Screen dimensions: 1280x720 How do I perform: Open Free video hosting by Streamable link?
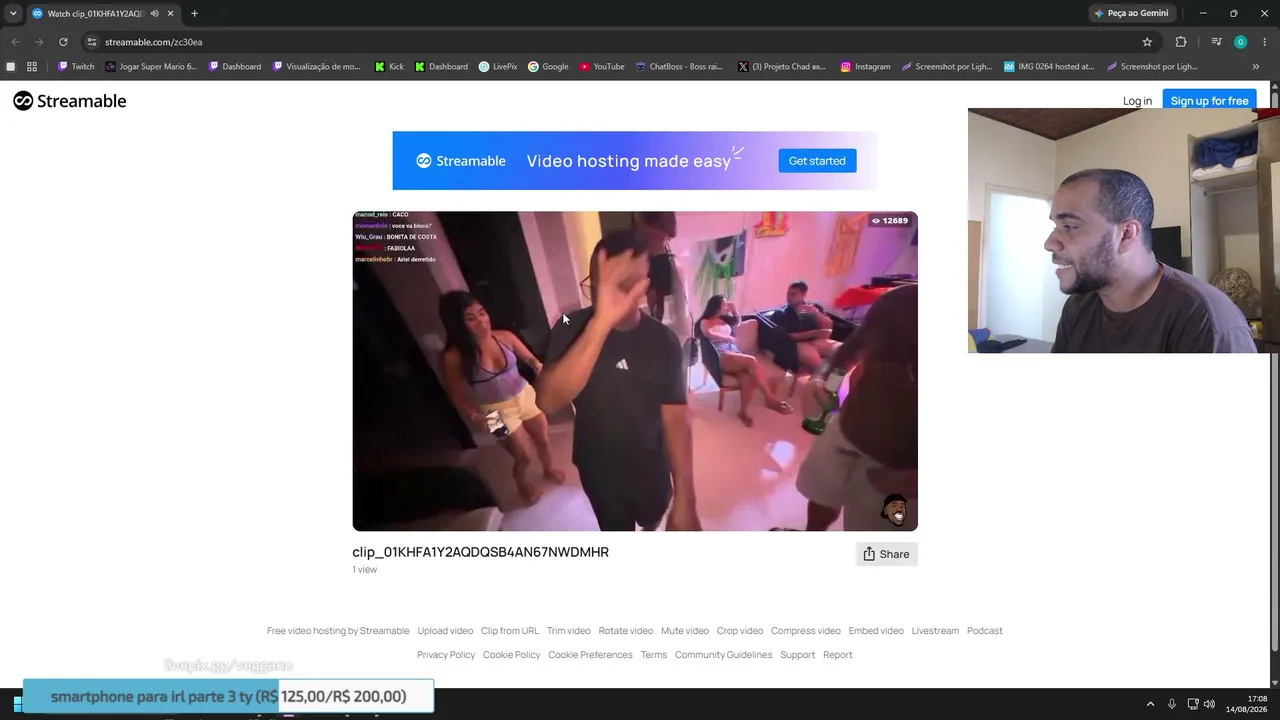coord(338,631)
